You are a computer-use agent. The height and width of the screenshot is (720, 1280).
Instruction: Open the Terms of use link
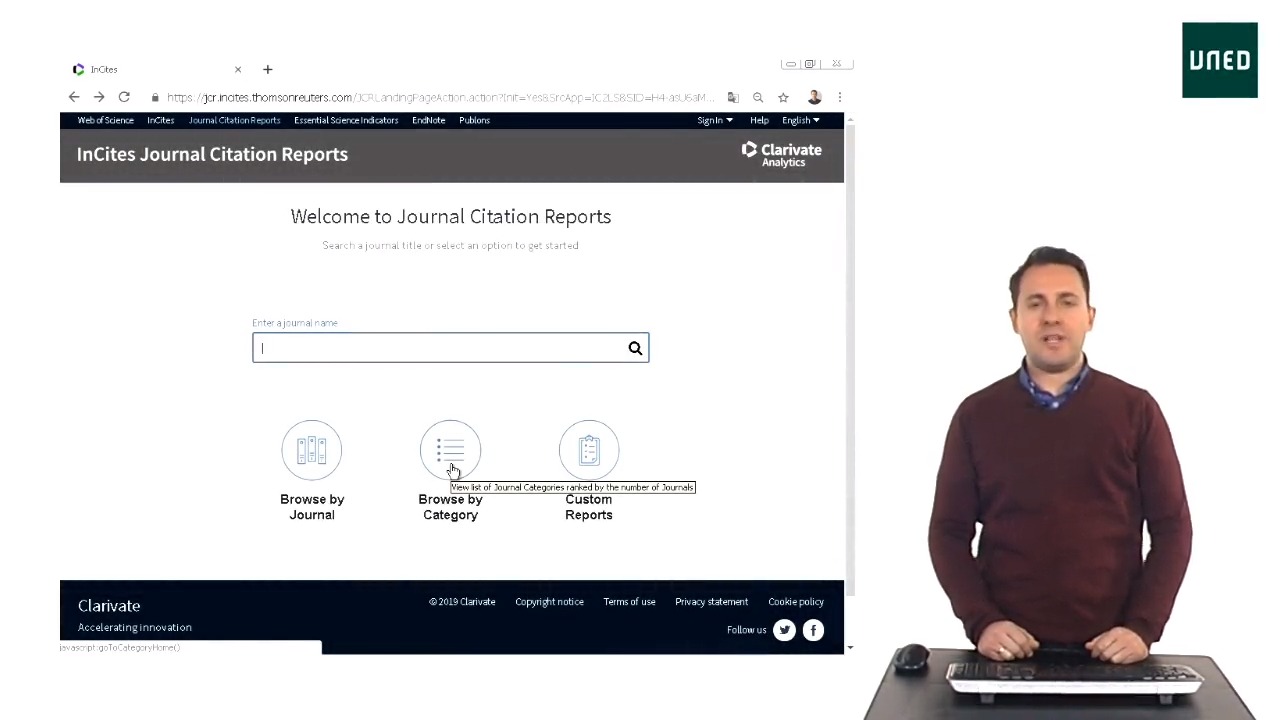pos(629,602)
